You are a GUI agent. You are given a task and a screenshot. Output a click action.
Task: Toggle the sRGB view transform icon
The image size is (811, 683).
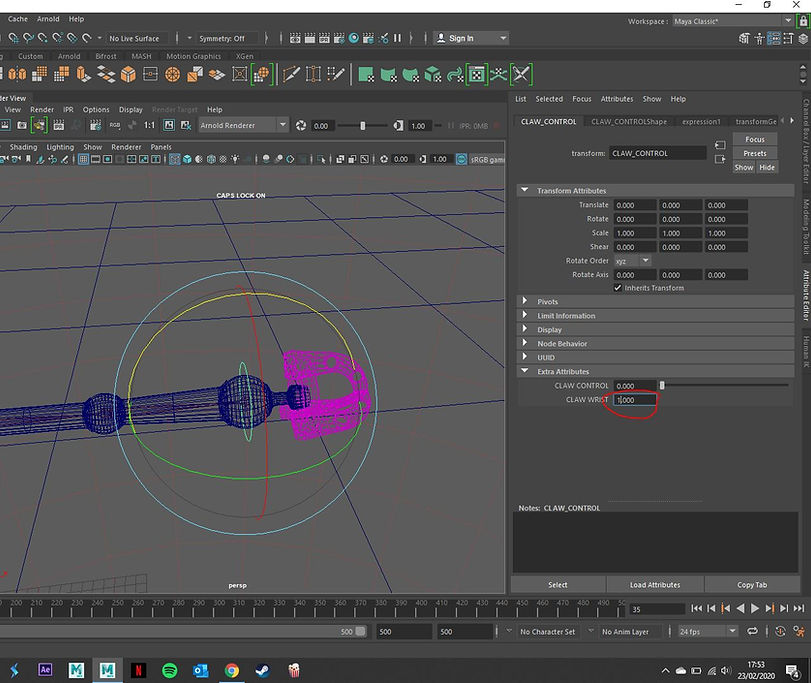coord(461,159)
